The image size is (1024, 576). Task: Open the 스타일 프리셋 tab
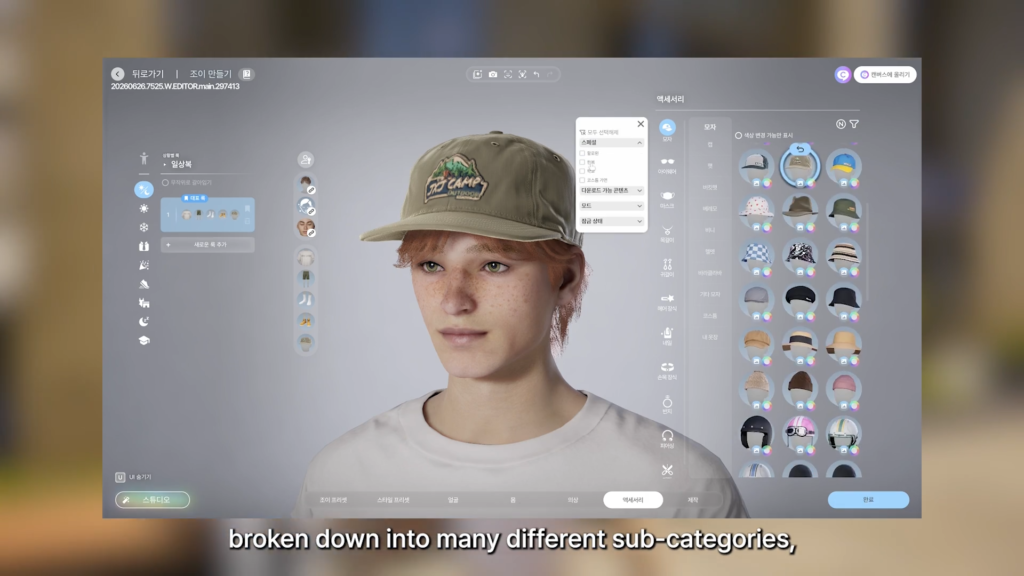393,500
